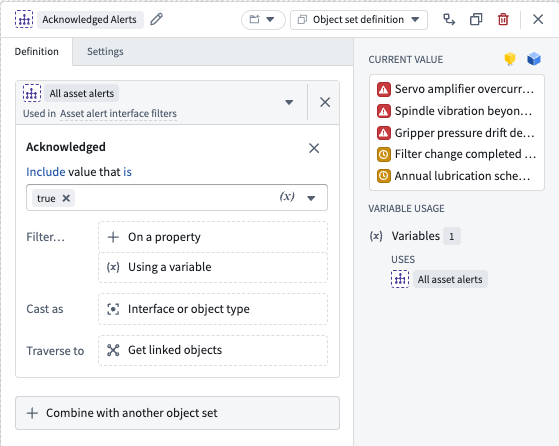Switch to the Settings tab

(105, 52)
